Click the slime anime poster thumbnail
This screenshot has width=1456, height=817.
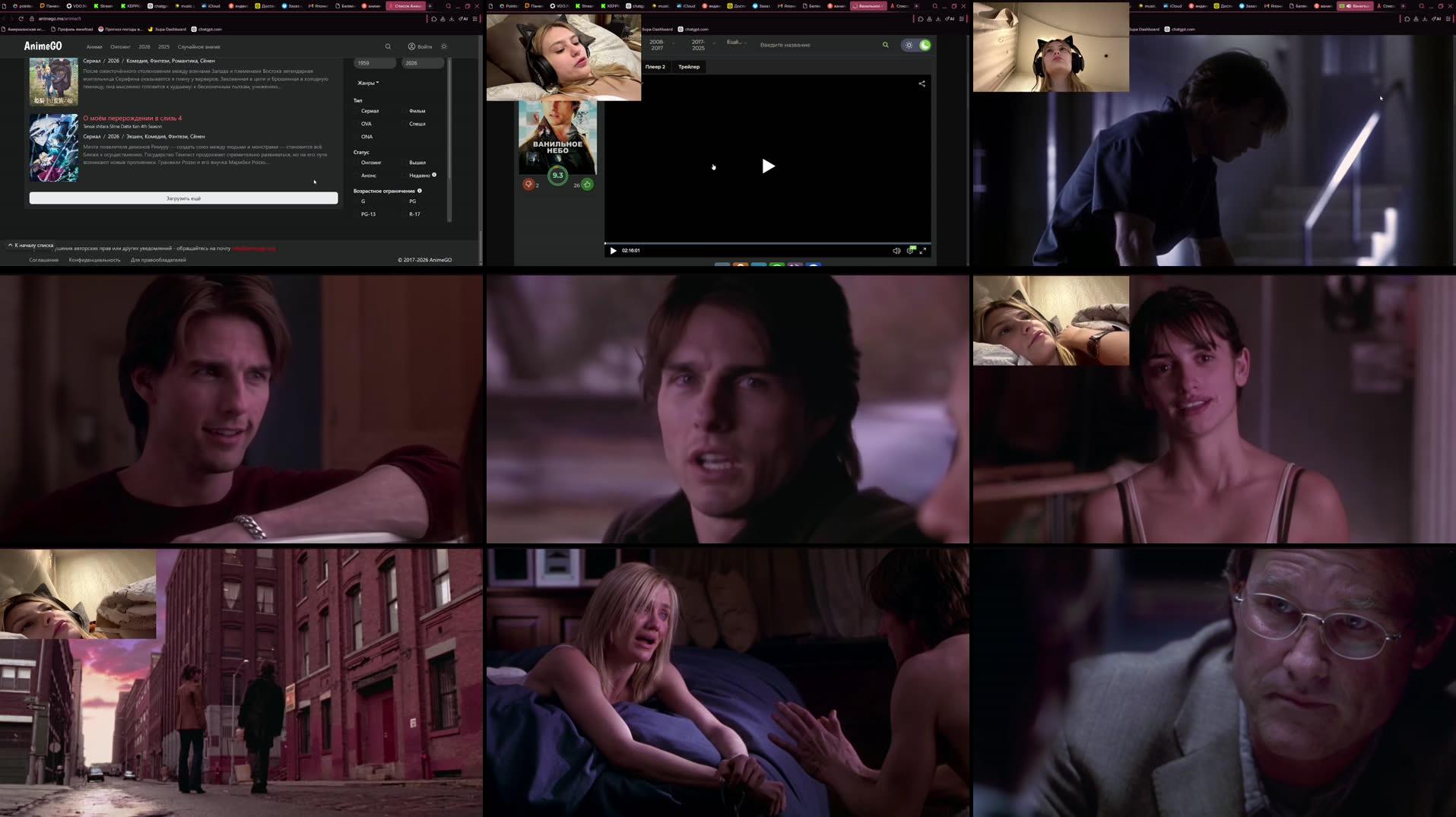pyautogui.click(x=53, y=148)
